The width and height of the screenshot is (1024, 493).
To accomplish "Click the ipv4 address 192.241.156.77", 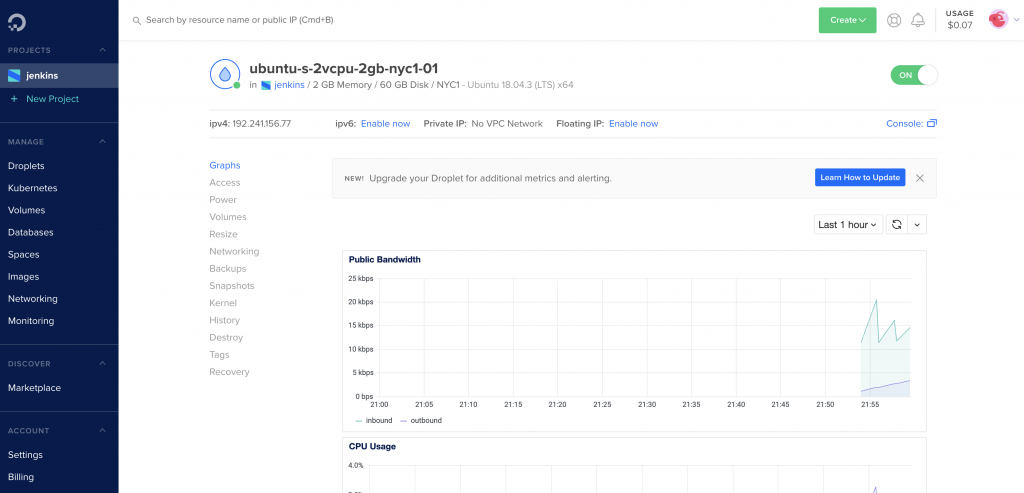I will coord(261,123).
